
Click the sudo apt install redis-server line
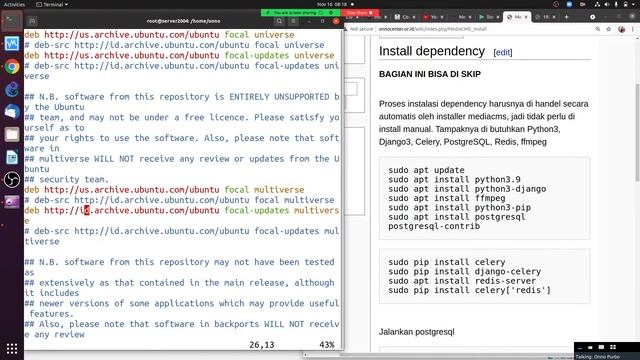click(462, 281)
